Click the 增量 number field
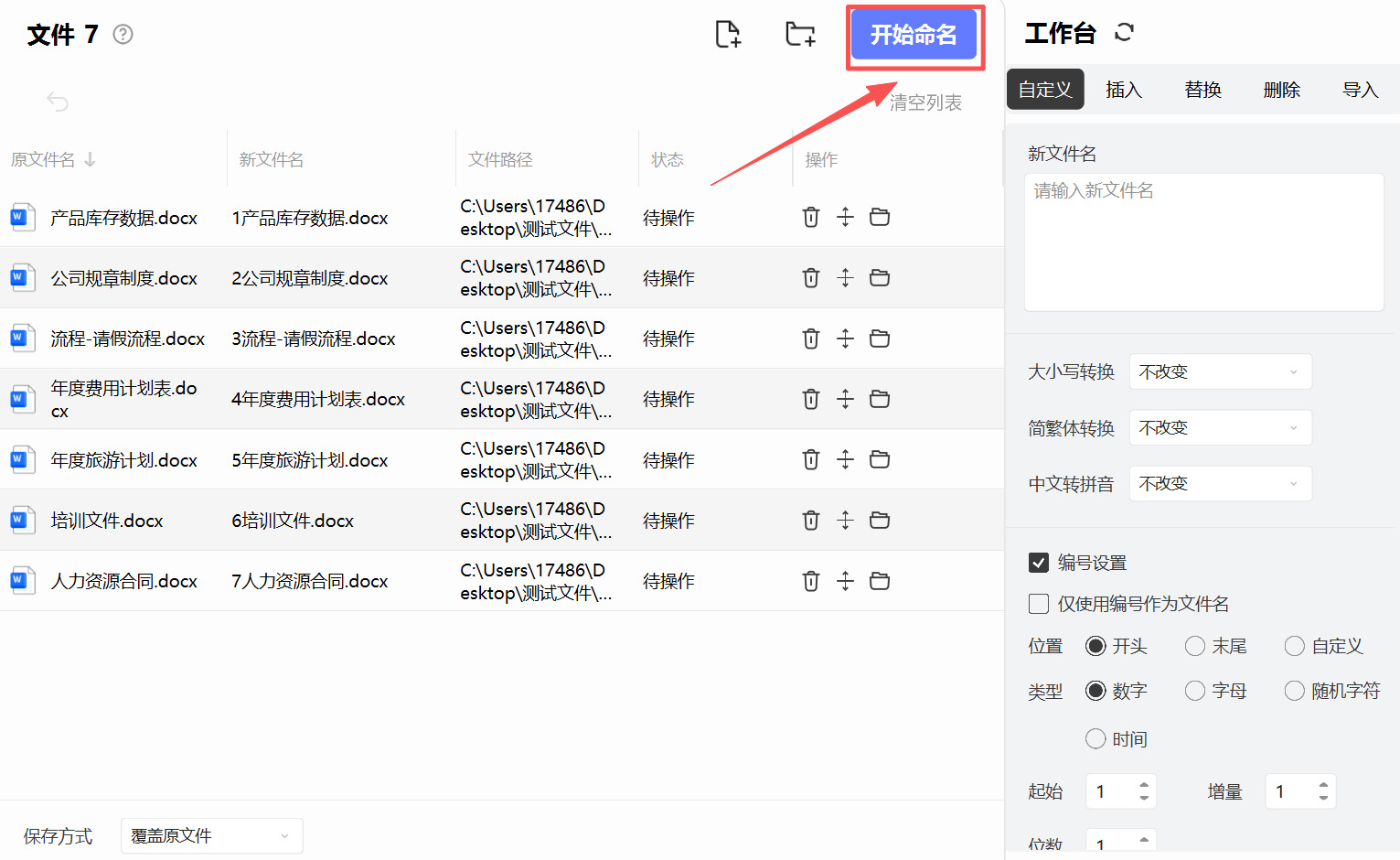1400x860 pixels. pyautogui.click(x=1290, y=791)
